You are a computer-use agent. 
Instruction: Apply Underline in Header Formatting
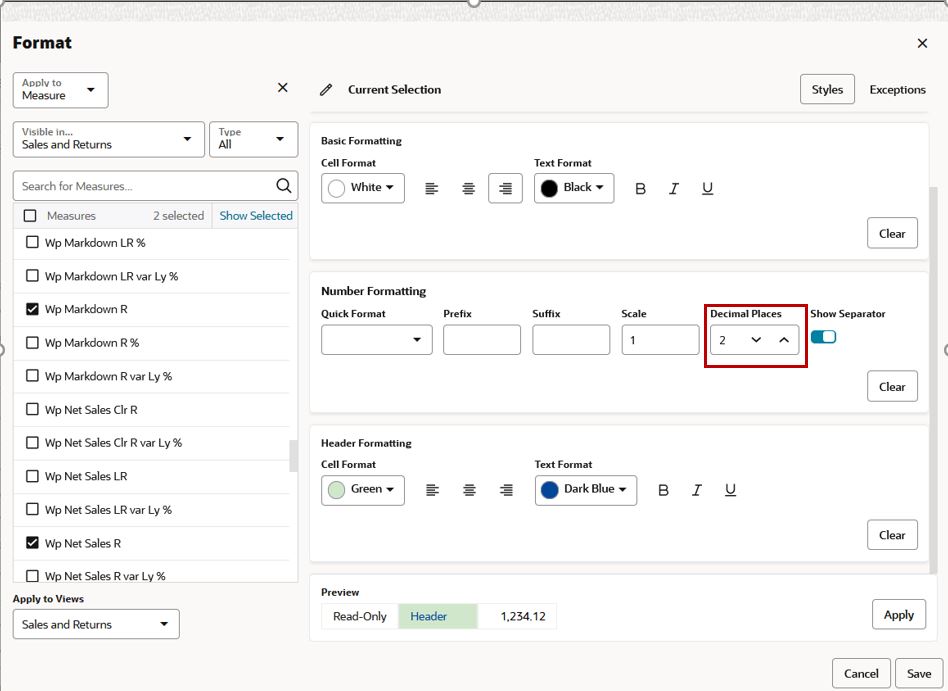pos(730,490)
